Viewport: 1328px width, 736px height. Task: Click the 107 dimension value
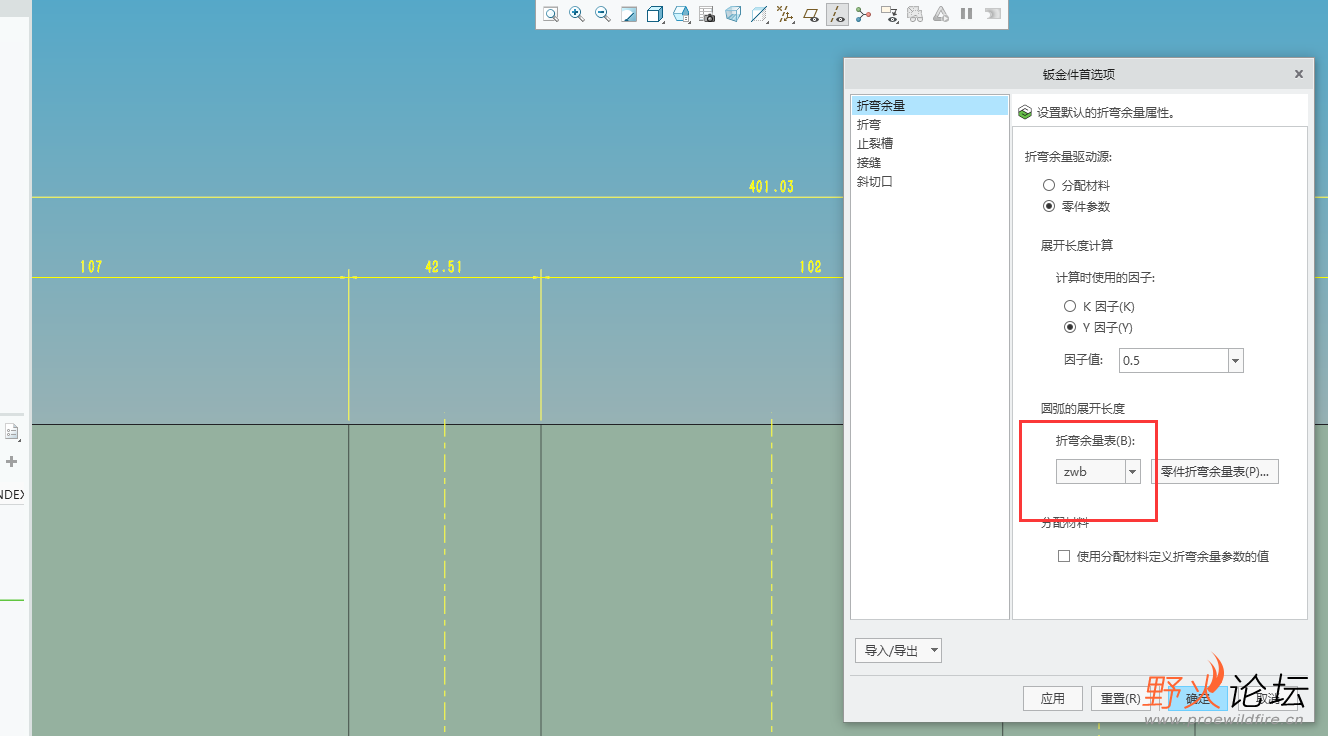[x=91, y=267]
